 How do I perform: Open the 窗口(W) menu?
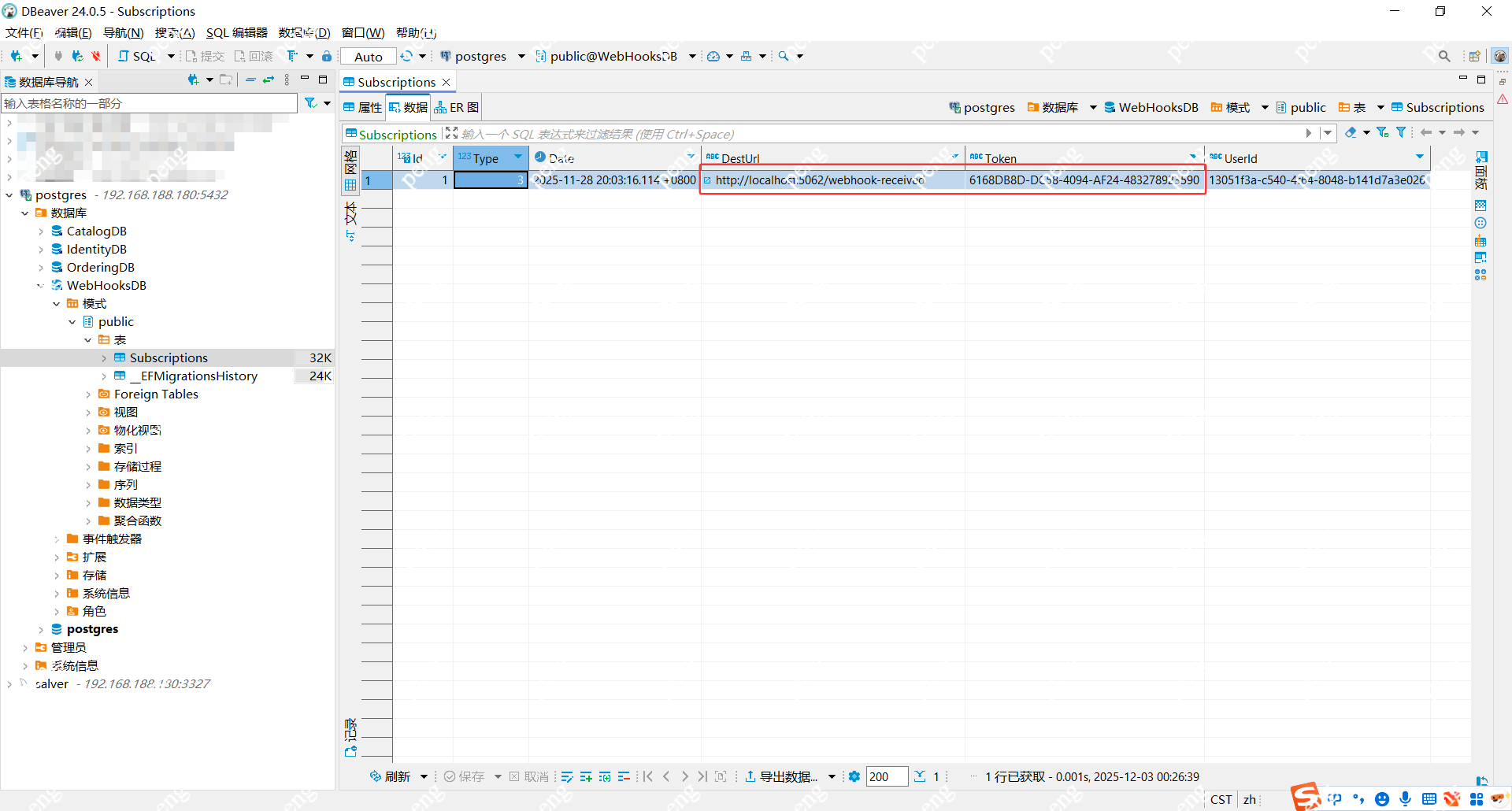click(x=363, y=32)
